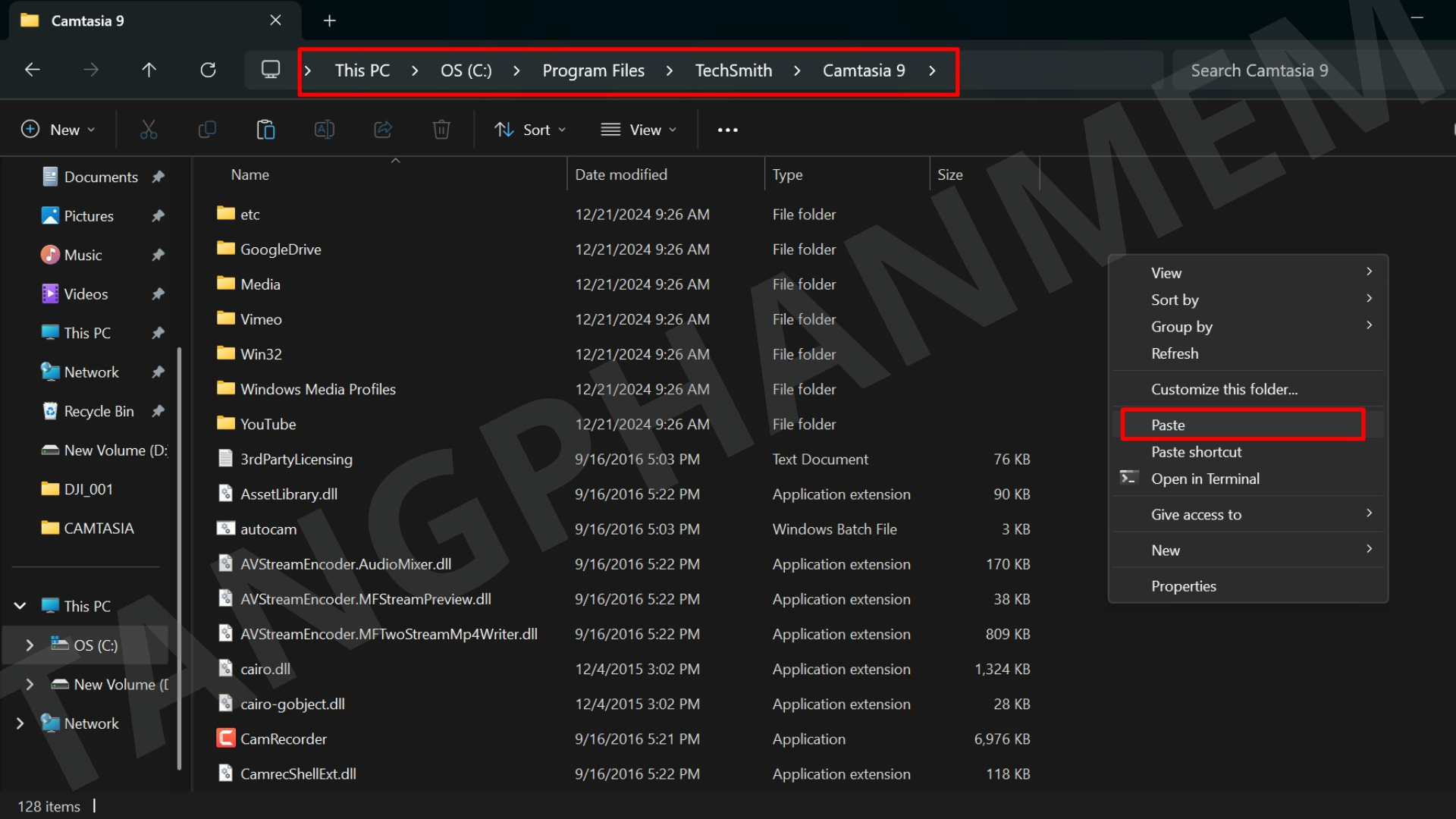The height and width of the screenshot is (819, 1456).
Task: Click the pin icon beside Pictures
Action: tap(158, 216)
